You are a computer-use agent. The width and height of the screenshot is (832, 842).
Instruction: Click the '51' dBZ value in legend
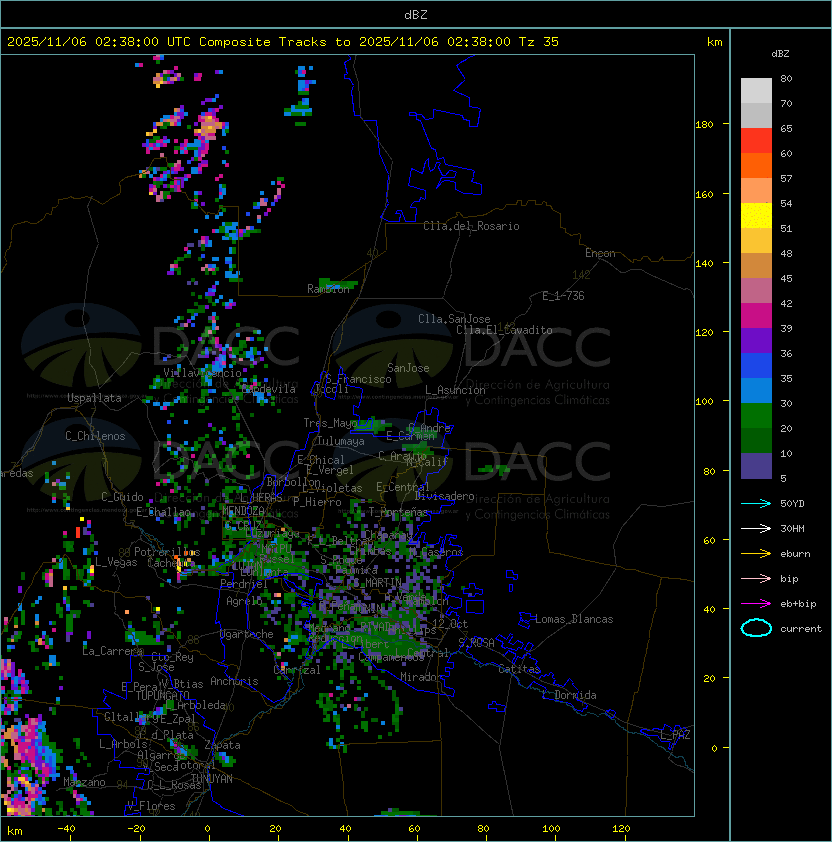pyautogui.click(x=786, y=229)
